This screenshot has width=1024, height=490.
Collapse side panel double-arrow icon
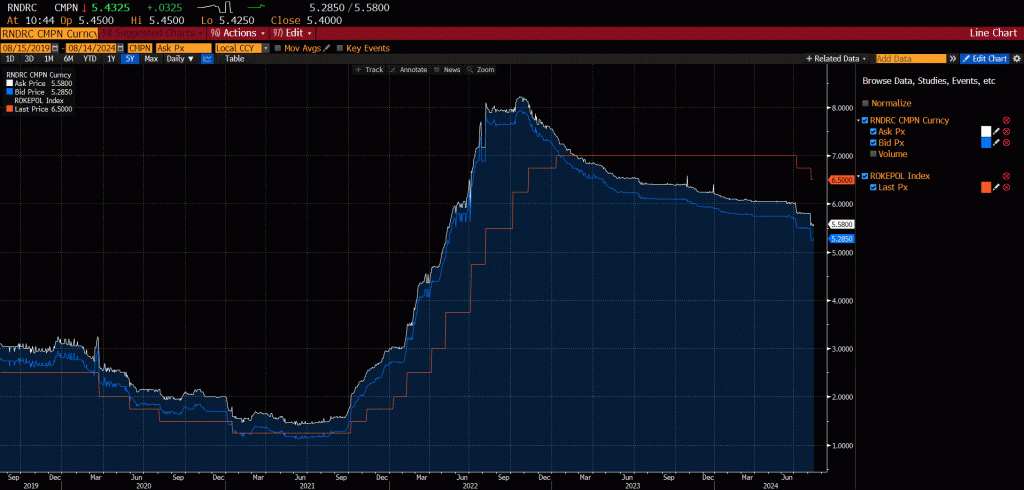pyautogui.click(x=953, y=59)
